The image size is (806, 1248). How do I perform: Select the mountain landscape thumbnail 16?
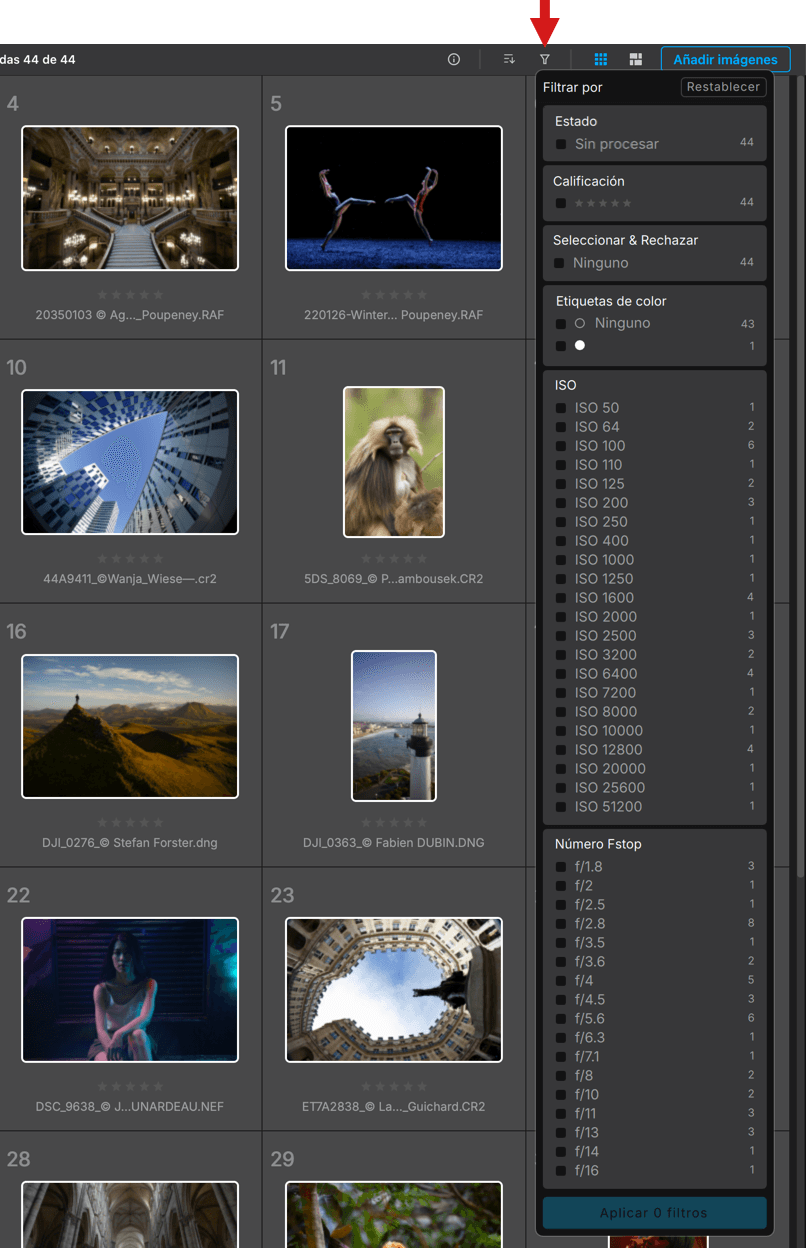tap(130, 726)
